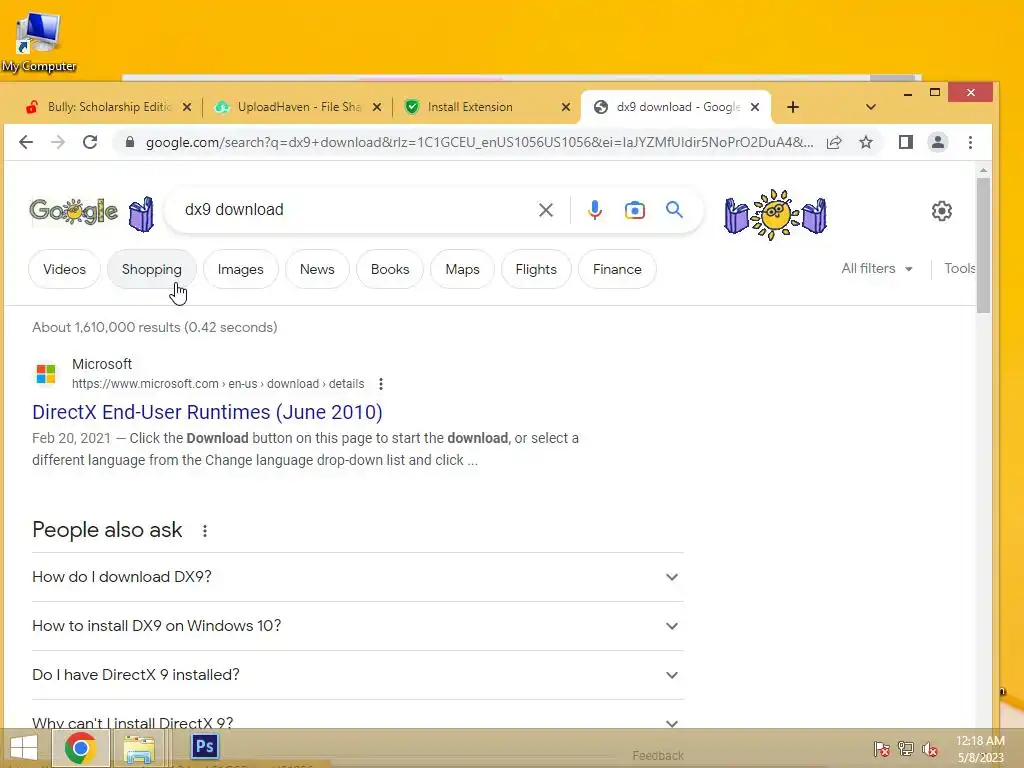Expand Do I have DirectX 9 installed?
The height and width of the screenshot is (768, 1024).
click(357, 675)
